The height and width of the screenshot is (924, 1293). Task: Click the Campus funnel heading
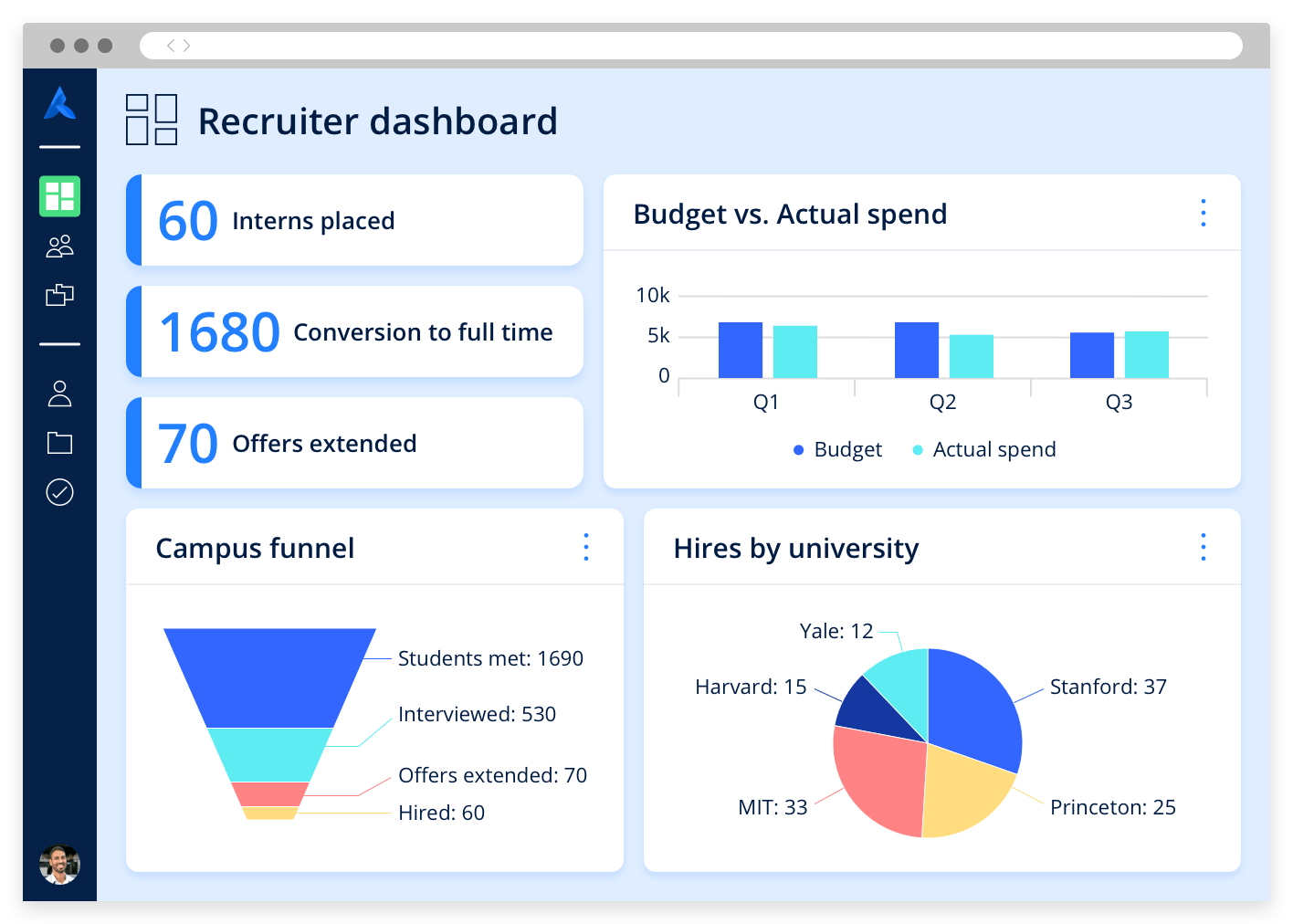pyautogui.click(x=255, y=548)
